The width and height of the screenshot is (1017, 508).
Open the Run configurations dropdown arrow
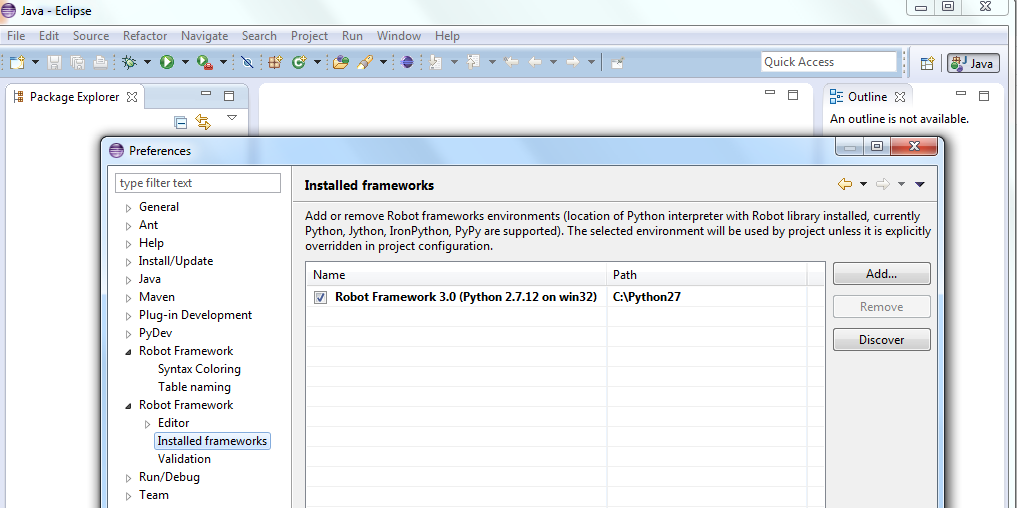point(185,62)
